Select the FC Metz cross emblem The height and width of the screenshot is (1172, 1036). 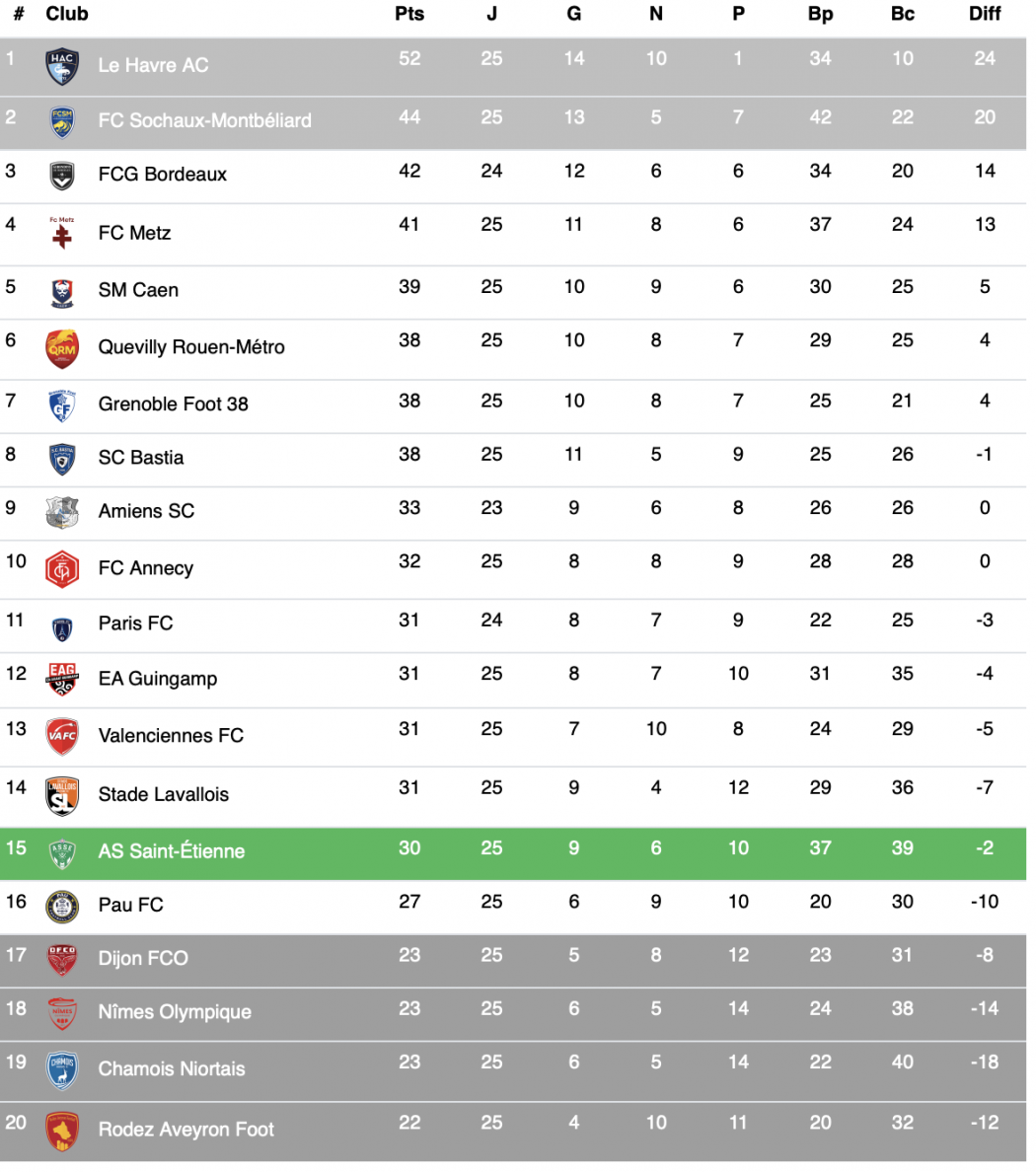click(x=62, y=233)
